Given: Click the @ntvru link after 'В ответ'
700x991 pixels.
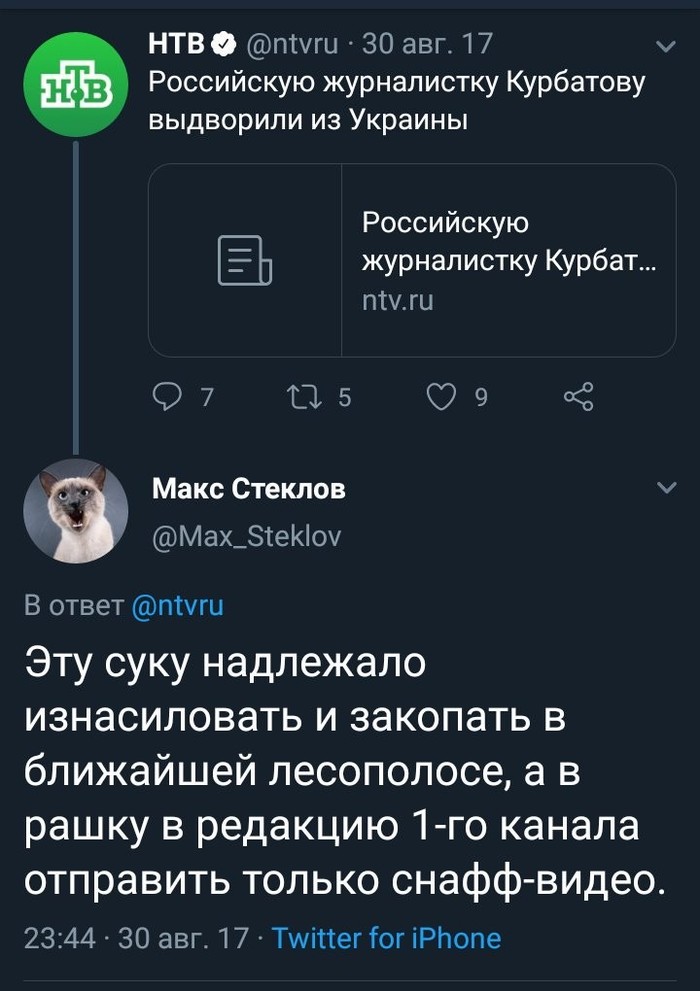Looking at the screenshot, I should point(177,605).
